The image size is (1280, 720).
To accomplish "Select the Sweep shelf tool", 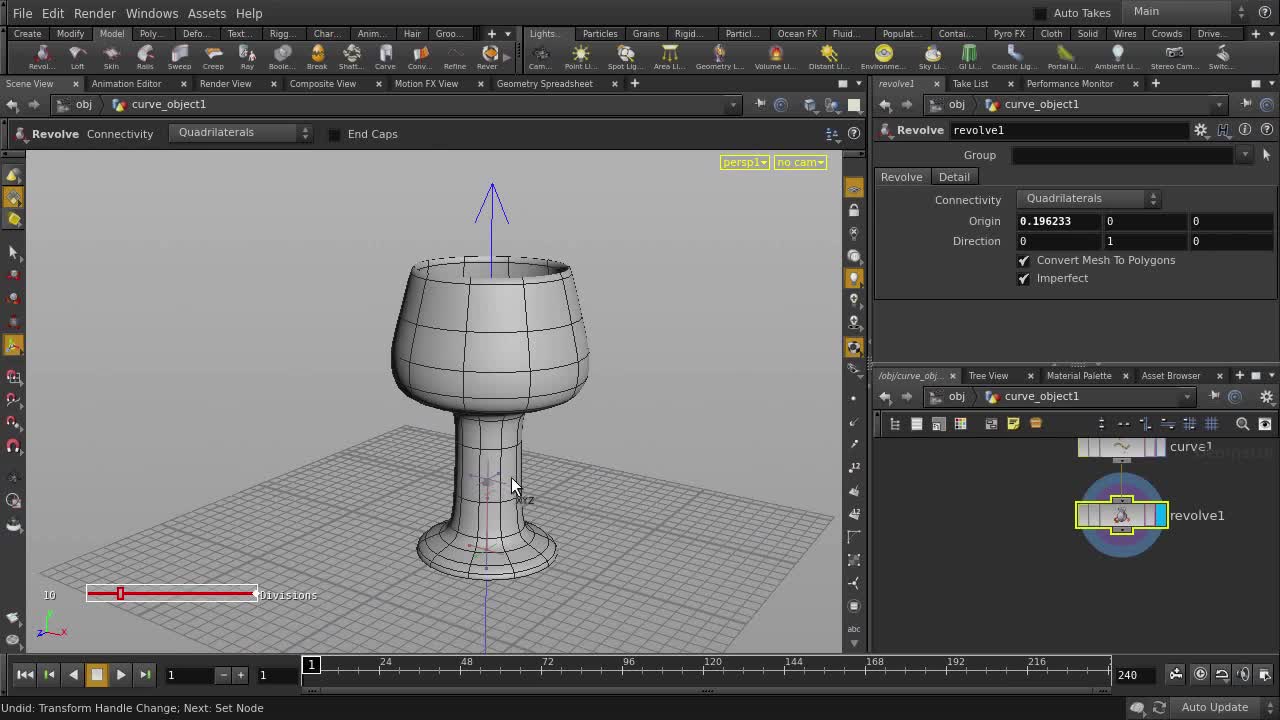I will (x=179, y=55).
